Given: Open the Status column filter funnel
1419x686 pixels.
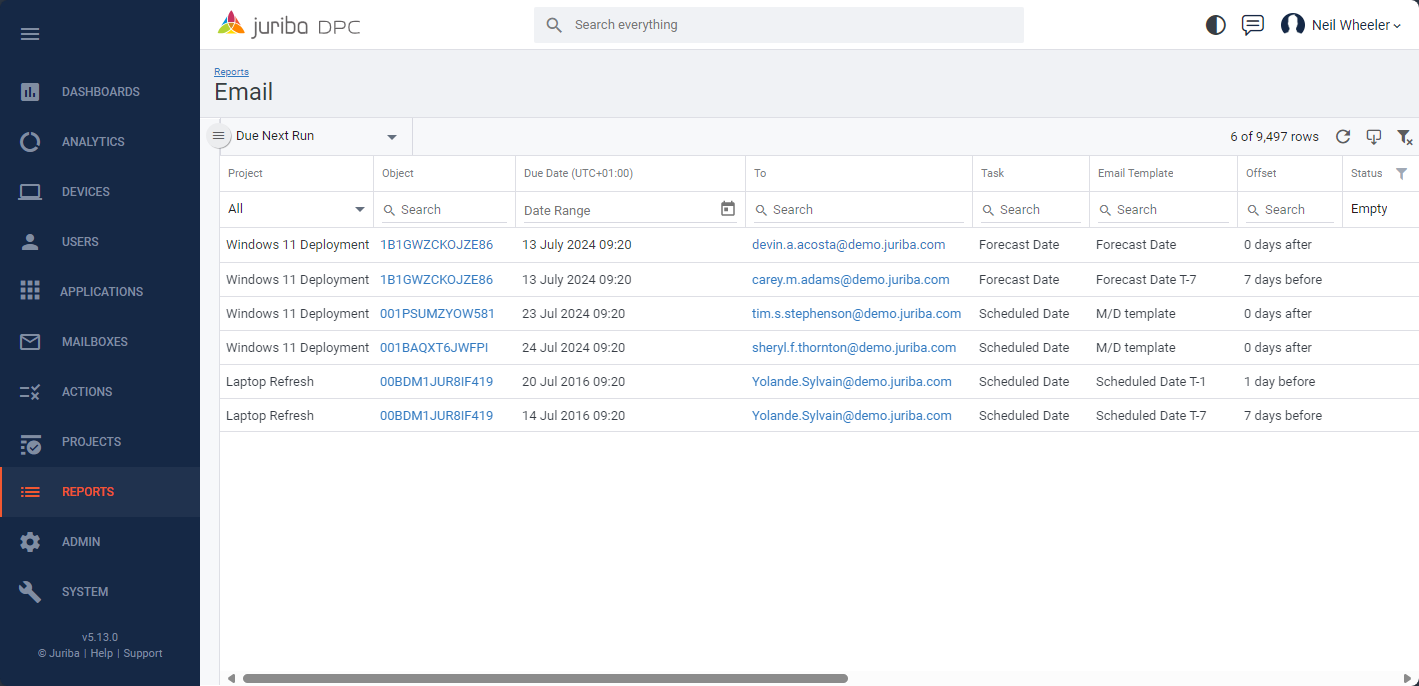Looking at the screenshot, I should [1402, 173].
